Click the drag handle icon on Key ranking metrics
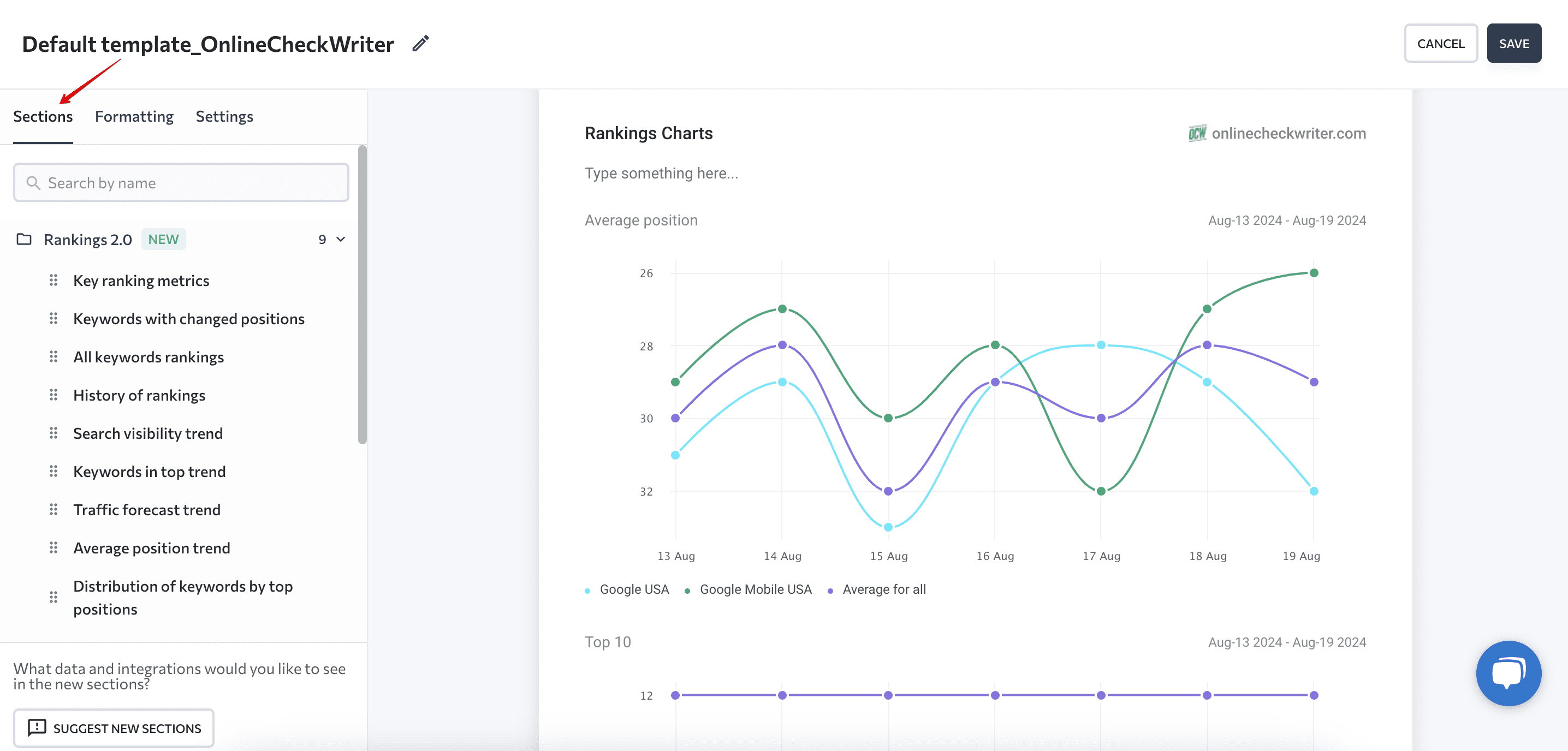The height and width of the screenshot is (751, 1568). [x=53, y=279]
